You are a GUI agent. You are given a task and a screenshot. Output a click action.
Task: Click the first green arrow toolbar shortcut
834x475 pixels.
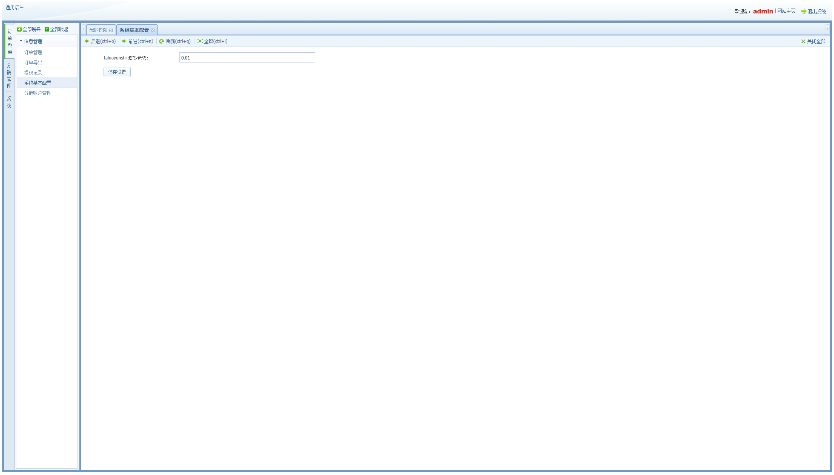pos(87,41)
